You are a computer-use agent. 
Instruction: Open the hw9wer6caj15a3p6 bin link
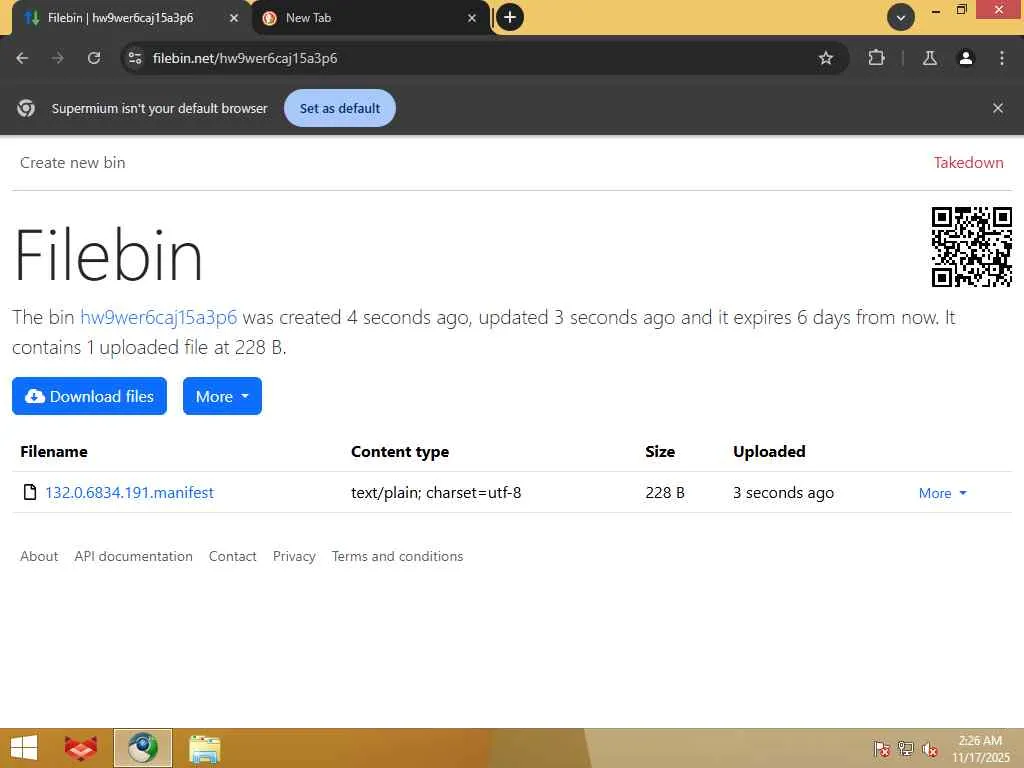click(x=158, y=317)
